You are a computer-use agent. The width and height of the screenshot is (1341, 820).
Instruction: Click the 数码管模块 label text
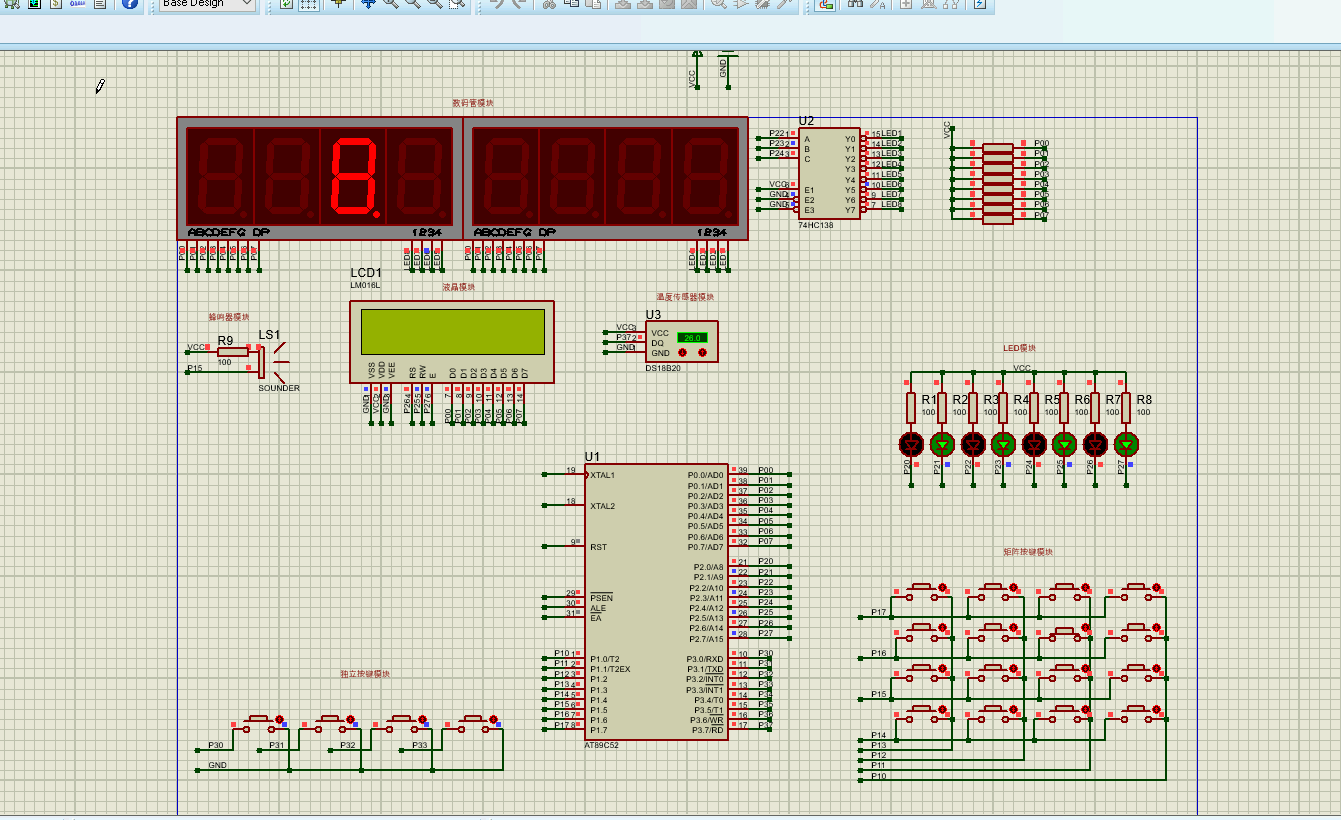pos(473,103)
